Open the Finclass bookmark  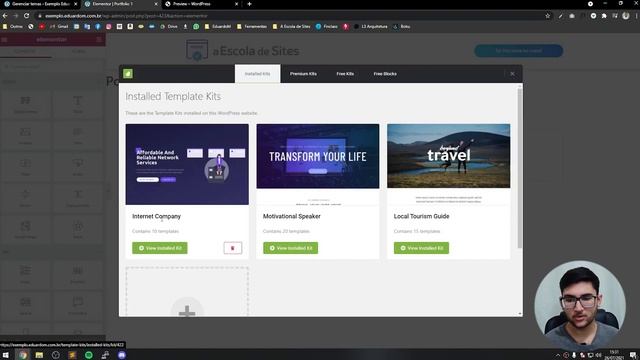tap(327, 27)
